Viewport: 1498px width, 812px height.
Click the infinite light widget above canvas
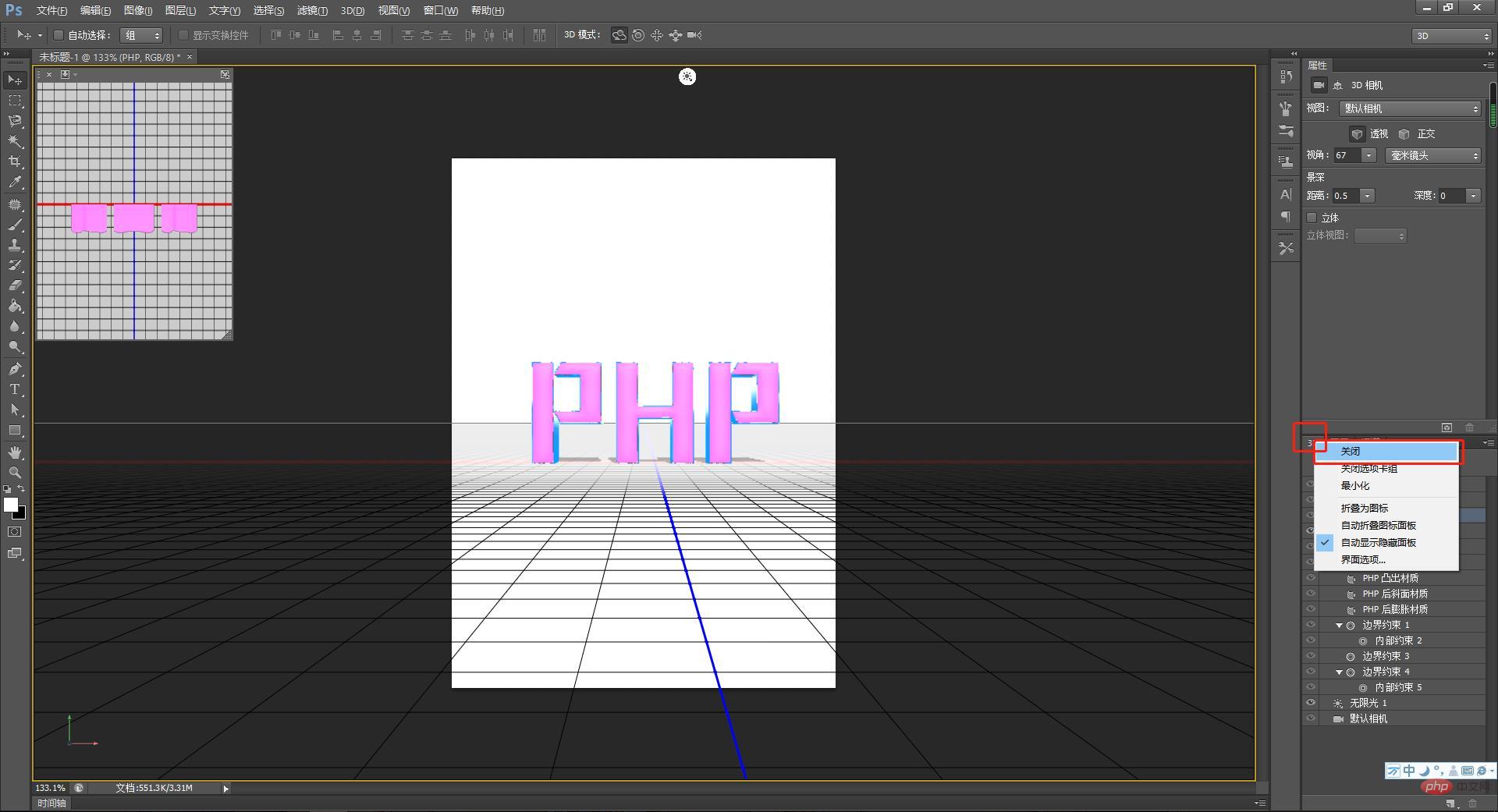coord(687,76)
